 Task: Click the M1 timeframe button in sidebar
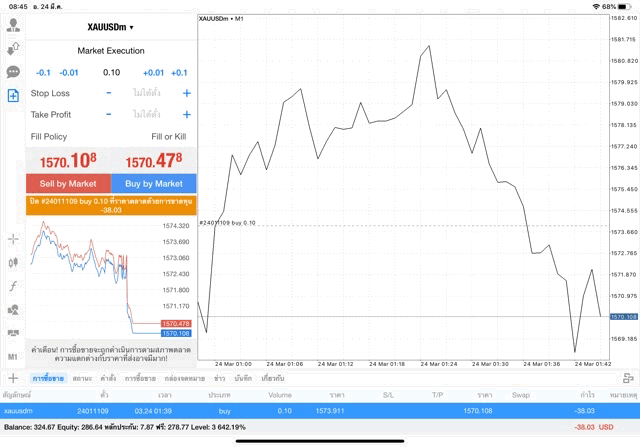[x=13, y=356]
